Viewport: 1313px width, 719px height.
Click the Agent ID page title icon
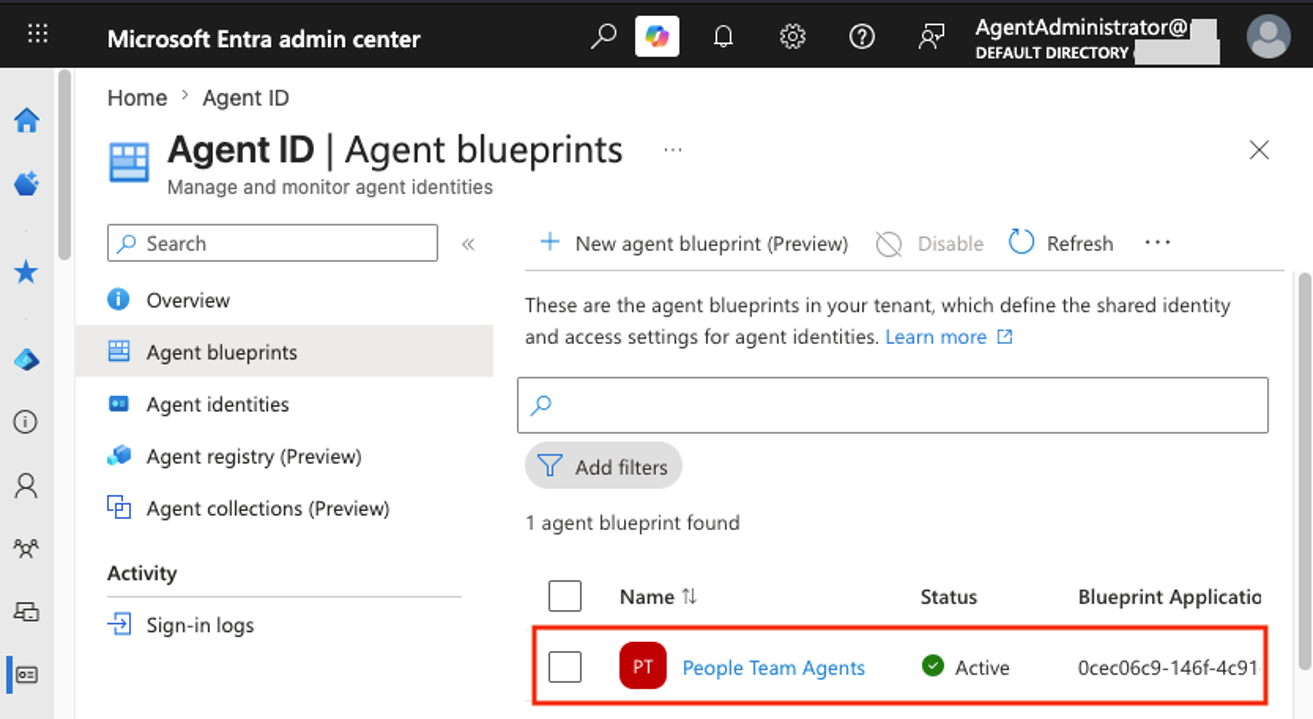129,162
